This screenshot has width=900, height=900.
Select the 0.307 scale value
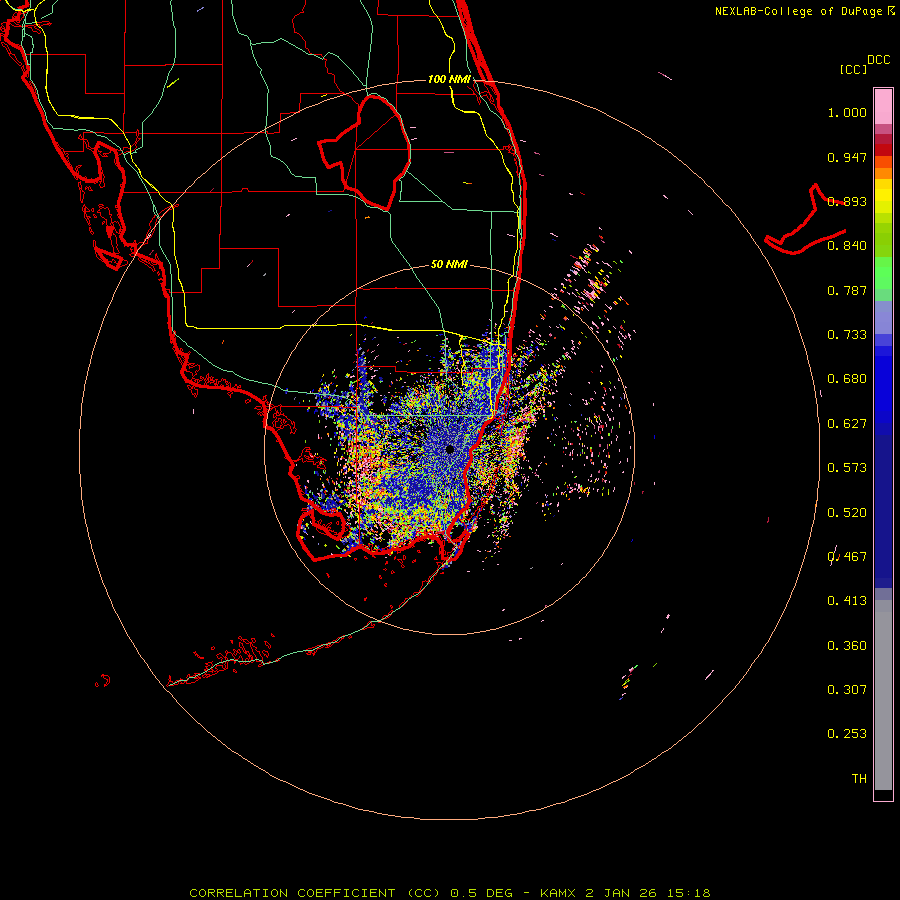pyautogui.click(x=847, y=690)
